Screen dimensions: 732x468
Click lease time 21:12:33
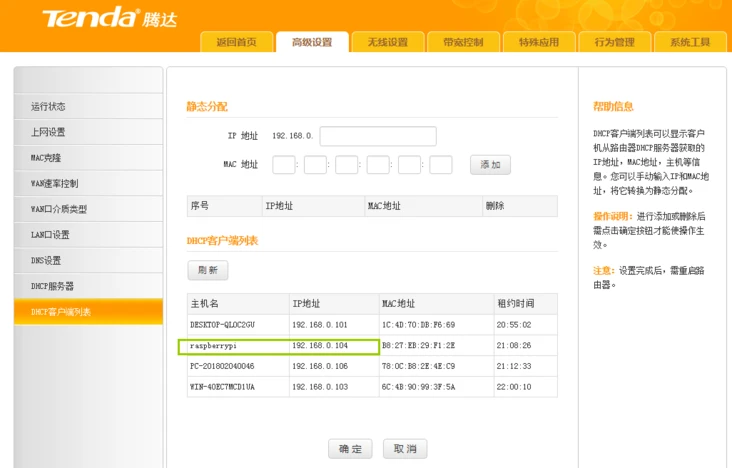point(514,366)
